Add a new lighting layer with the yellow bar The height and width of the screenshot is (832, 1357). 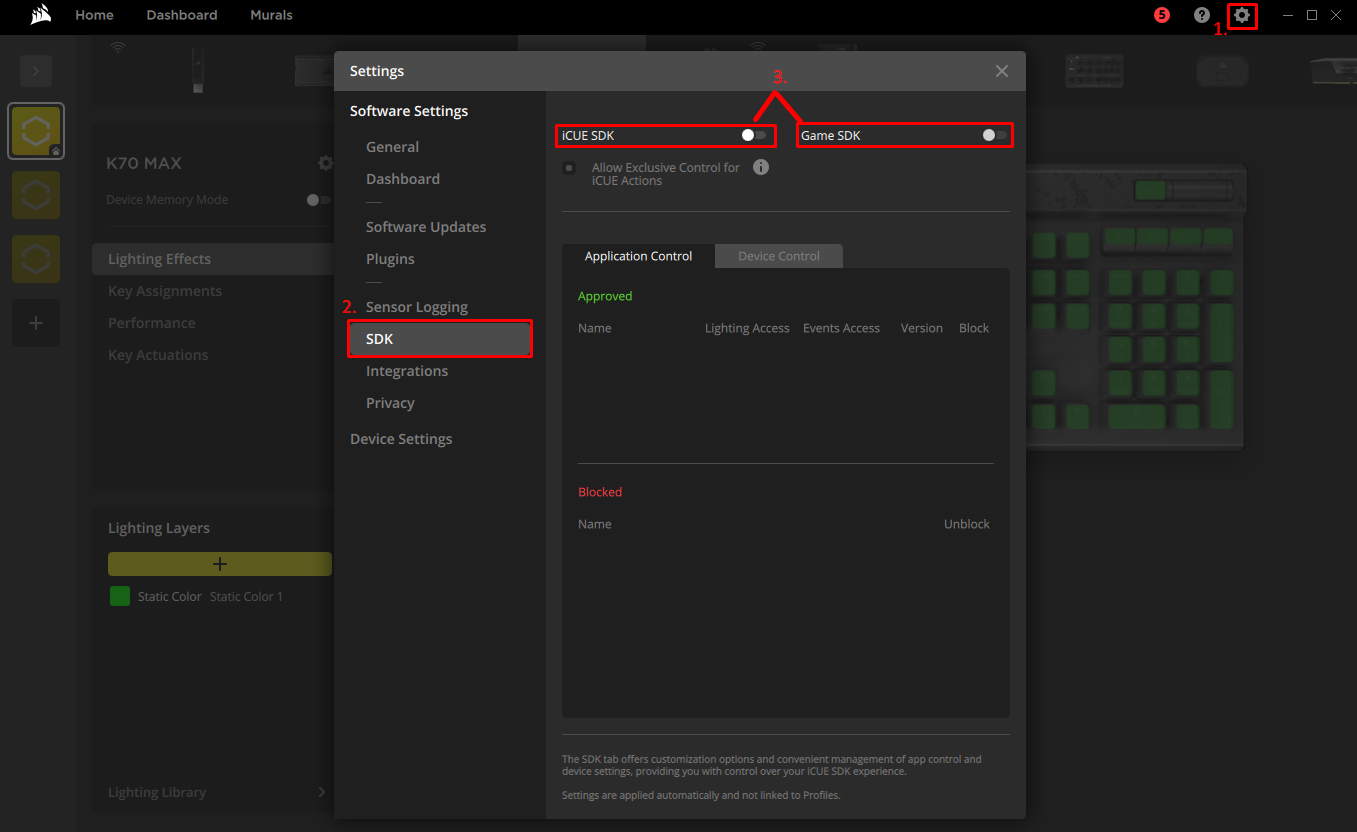219,563
